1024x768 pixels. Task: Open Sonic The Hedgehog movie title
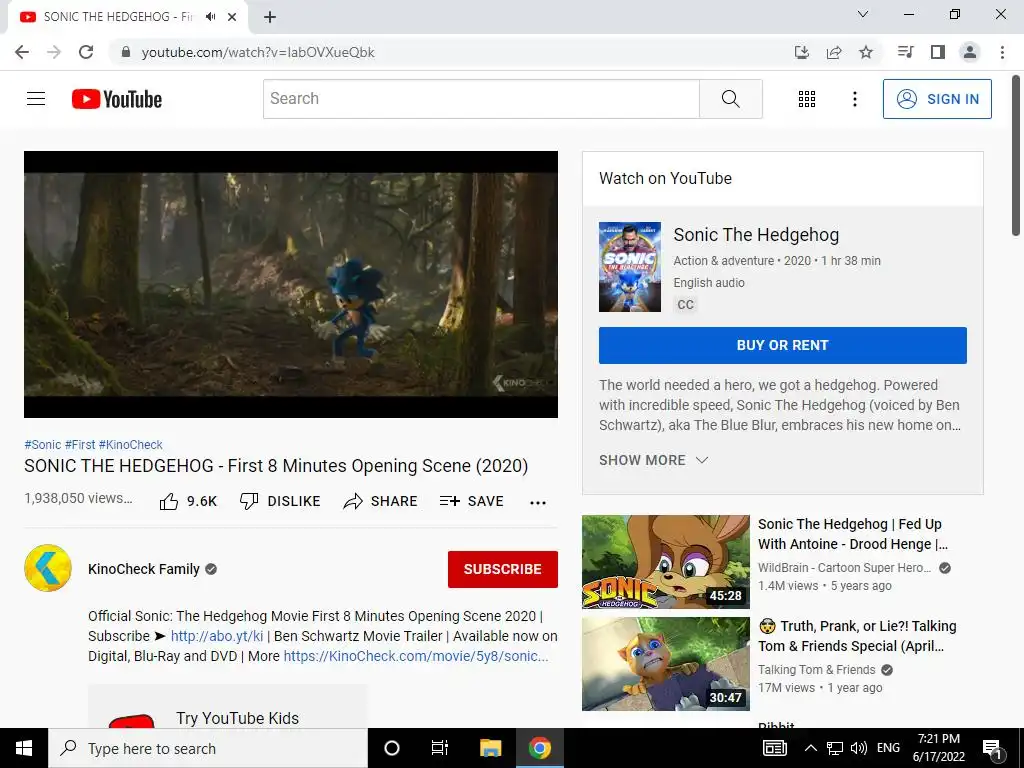click(x=756, y=234)
